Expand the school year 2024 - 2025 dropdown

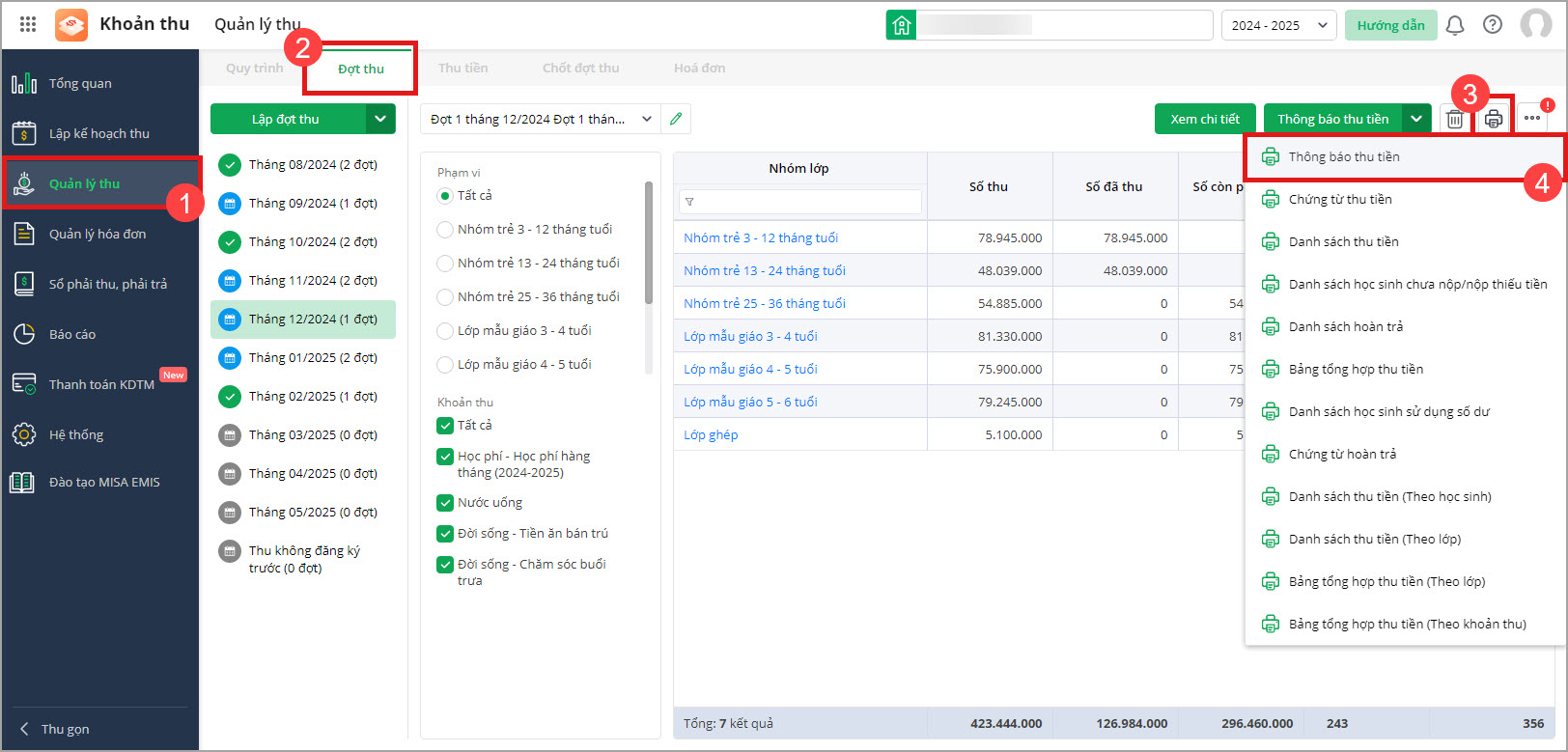[x=1278, y=25]
